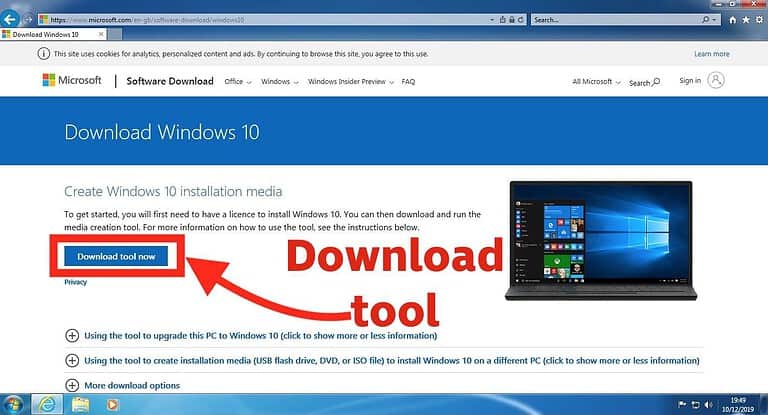The height and width of the screenshot is (415, 768).
Task: Open the address bar autocomplete dropdown arrow
Action: click(x=492, y=20)
